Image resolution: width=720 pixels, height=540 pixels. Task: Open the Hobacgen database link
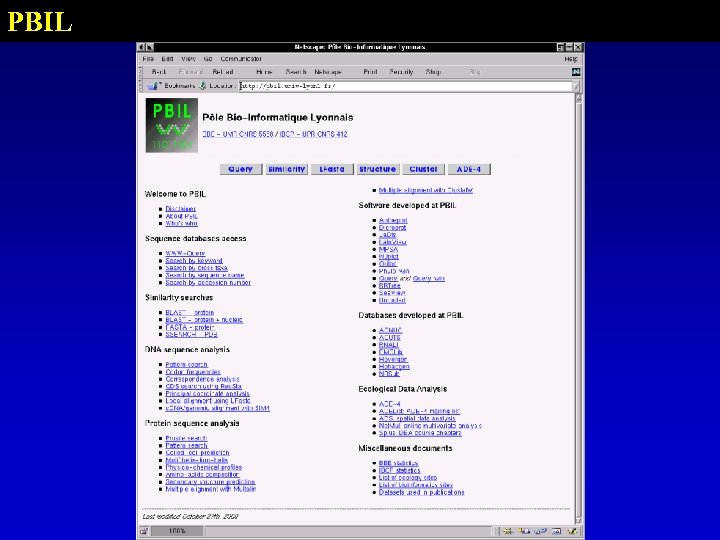[x=394, y=366]
